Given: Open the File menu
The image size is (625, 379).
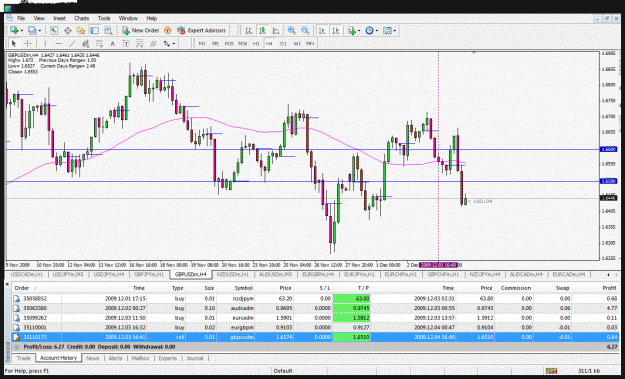Looking at the screenshot, I should [21, 18].
